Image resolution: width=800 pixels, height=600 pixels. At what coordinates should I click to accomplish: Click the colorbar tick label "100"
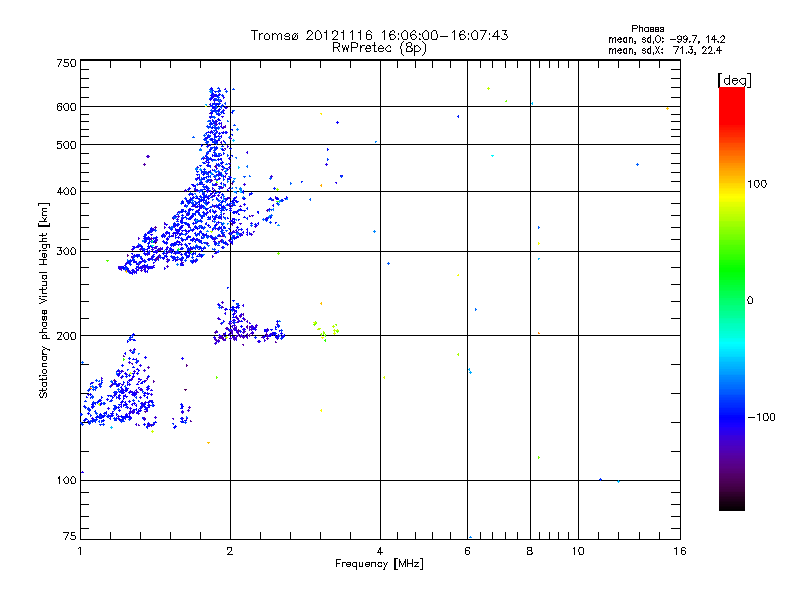[757, 184]
